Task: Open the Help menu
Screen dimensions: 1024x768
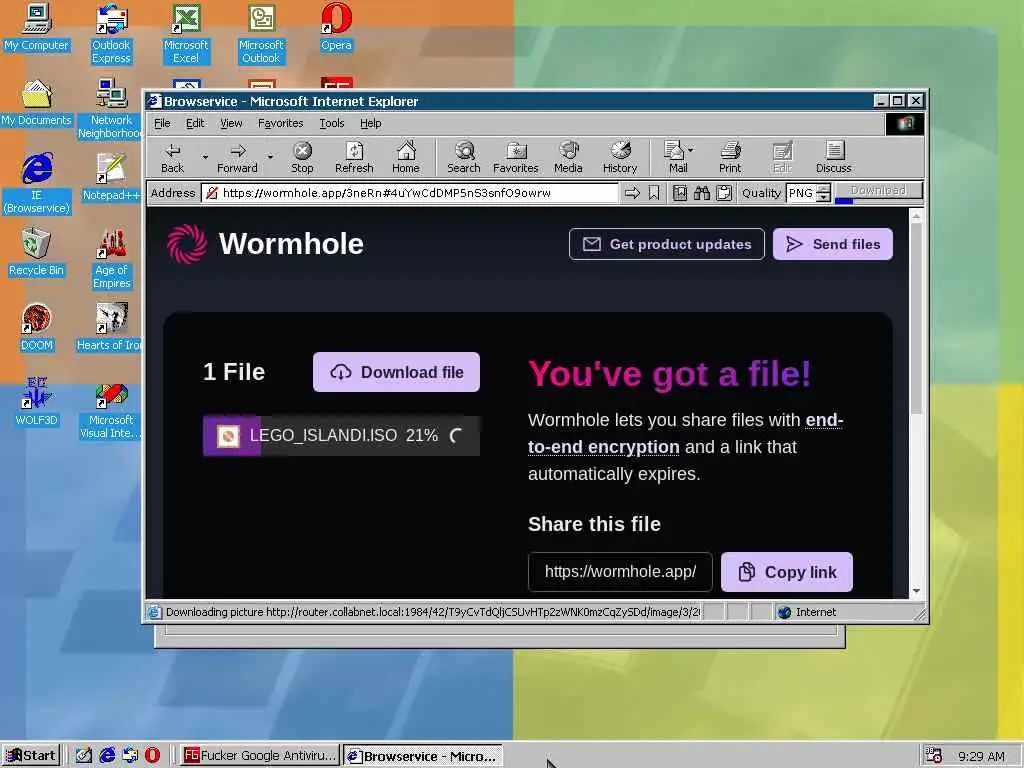Action: coord(370,123)
